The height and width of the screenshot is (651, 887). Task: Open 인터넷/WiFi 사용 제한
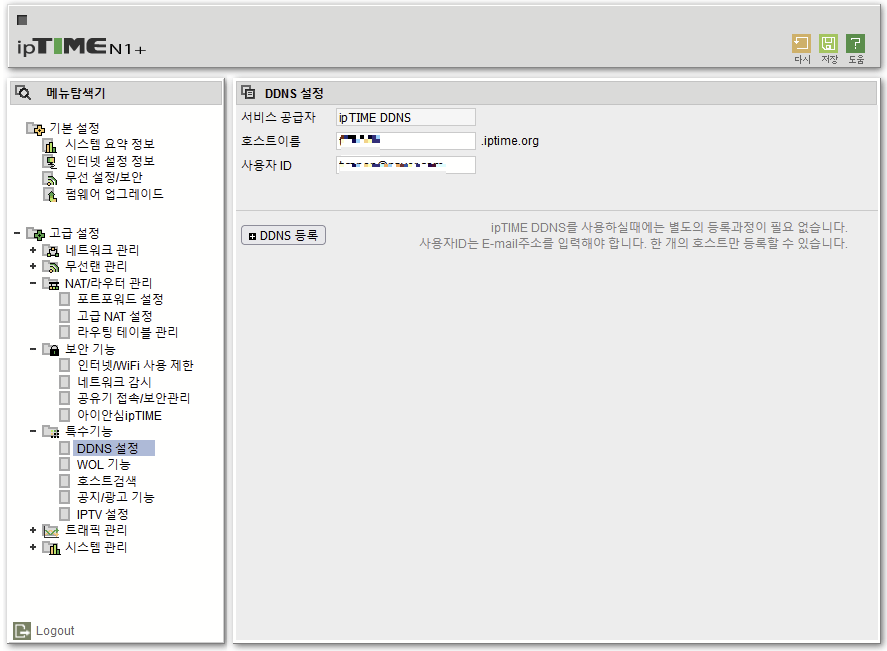pos(135,365)
